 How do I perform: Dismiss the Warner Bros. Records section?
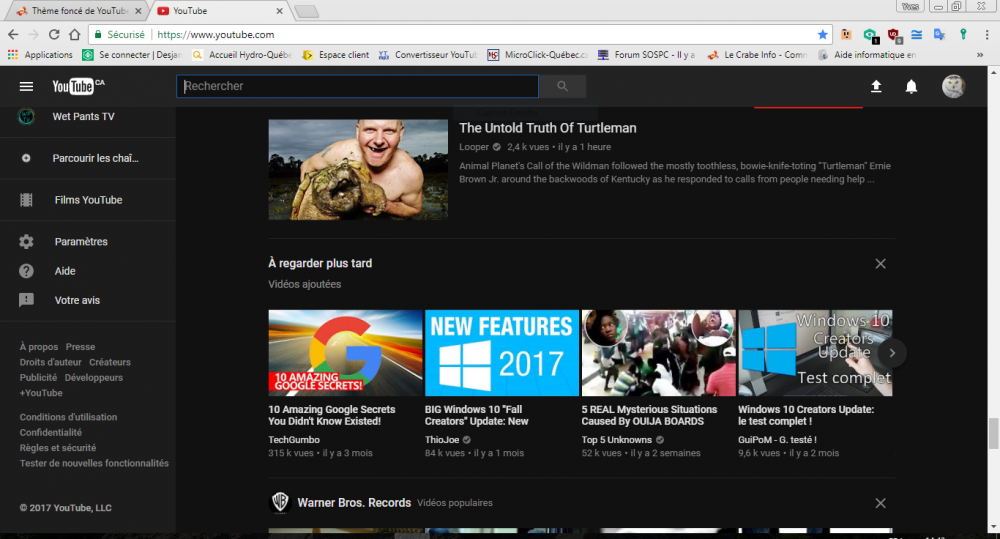pyautogui.click(x=880, y=503)
